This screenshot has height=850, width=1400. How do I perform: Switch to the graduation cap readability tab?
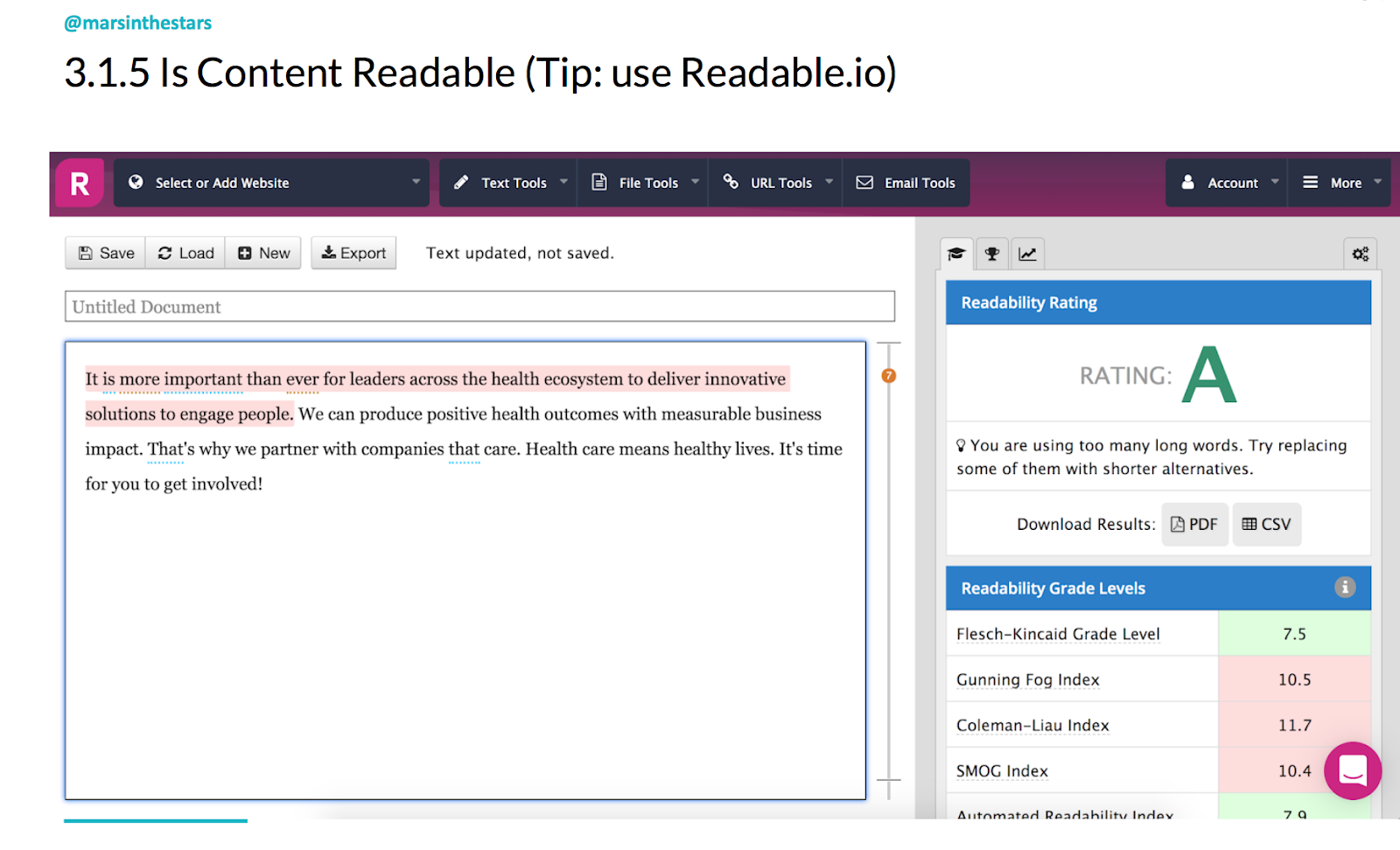click(x=955, y=254)
